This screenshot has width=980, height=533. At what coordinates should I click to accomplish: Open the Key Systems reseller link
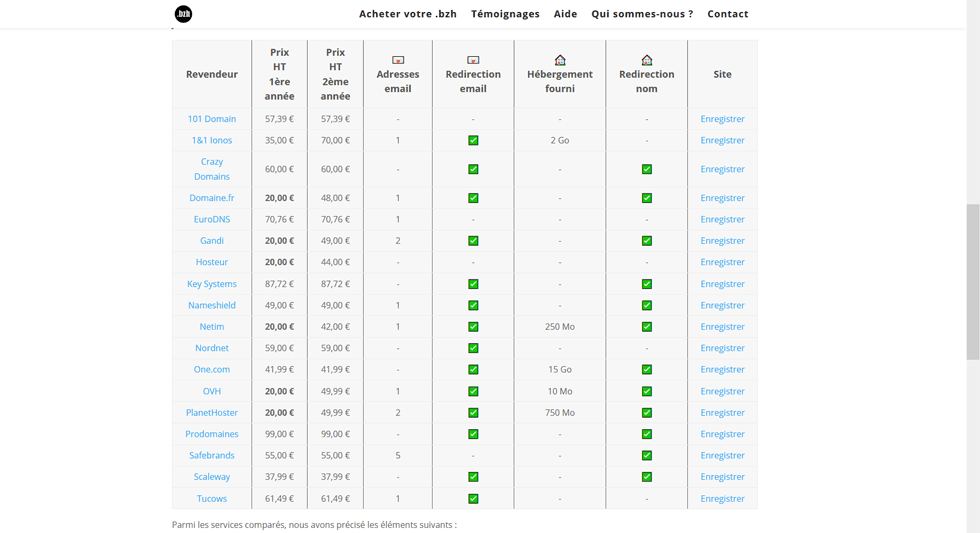[x=212, y=284]
